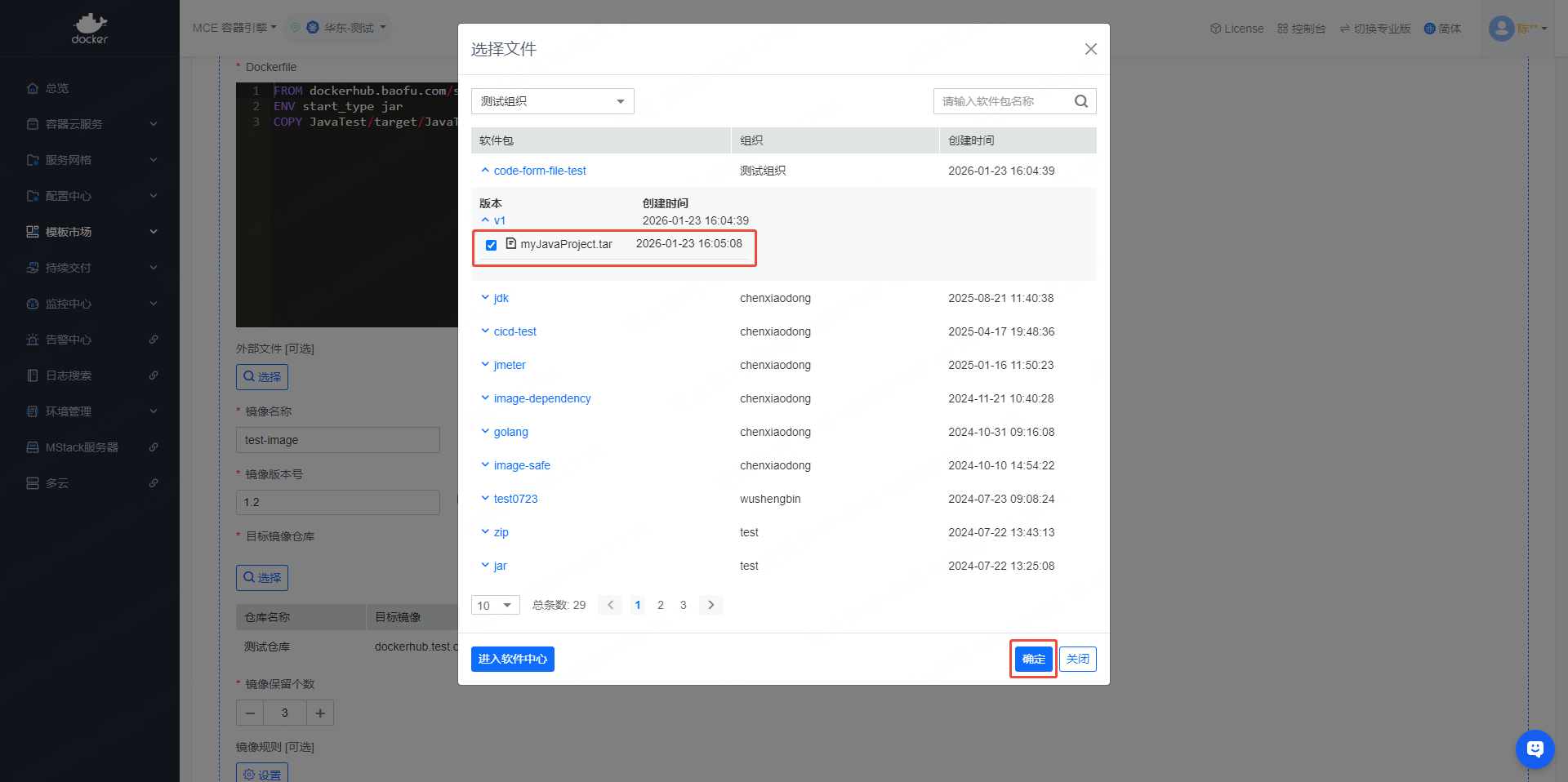Click the chat support robot icon
Image resolution: width=1568 pixels, height=782 pixels.
pos(1535,749)
